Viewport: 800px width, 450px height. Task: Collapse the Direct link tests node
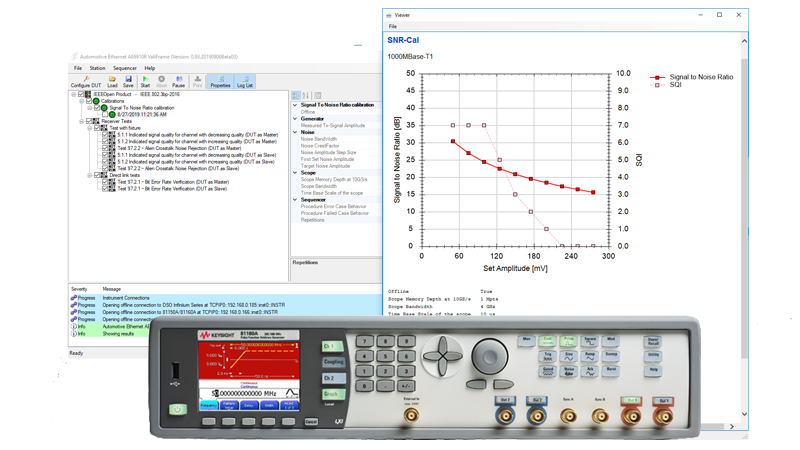(x=90, y=176)
